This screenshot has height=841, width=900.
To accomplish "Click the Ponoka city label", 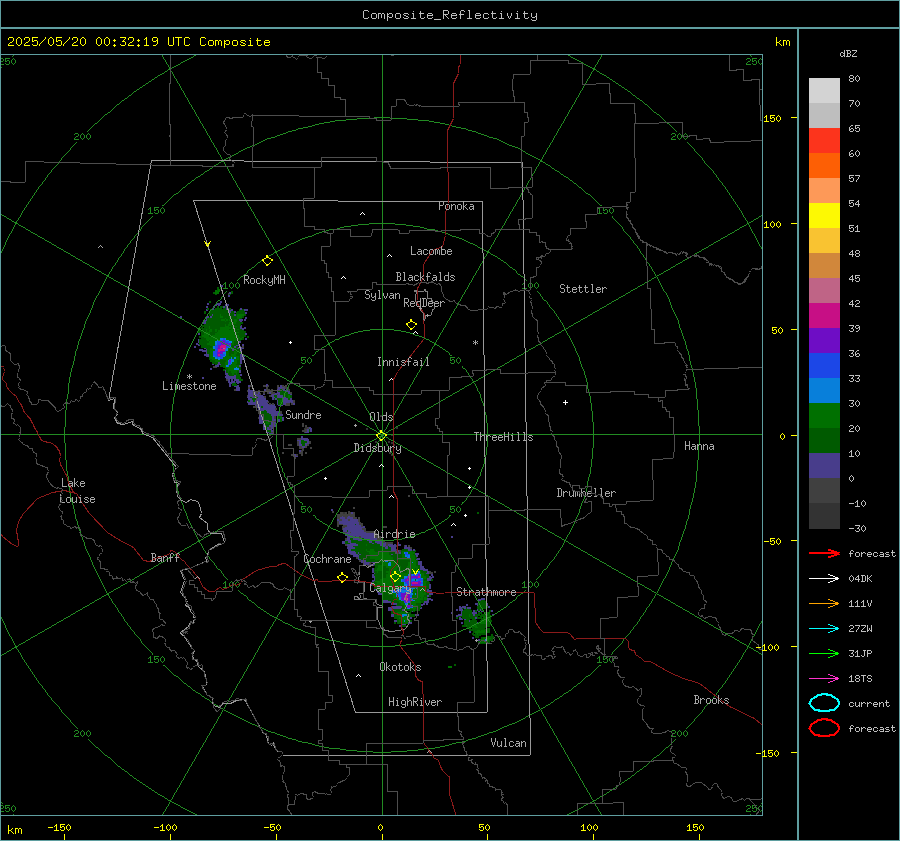I will [456, 206].
